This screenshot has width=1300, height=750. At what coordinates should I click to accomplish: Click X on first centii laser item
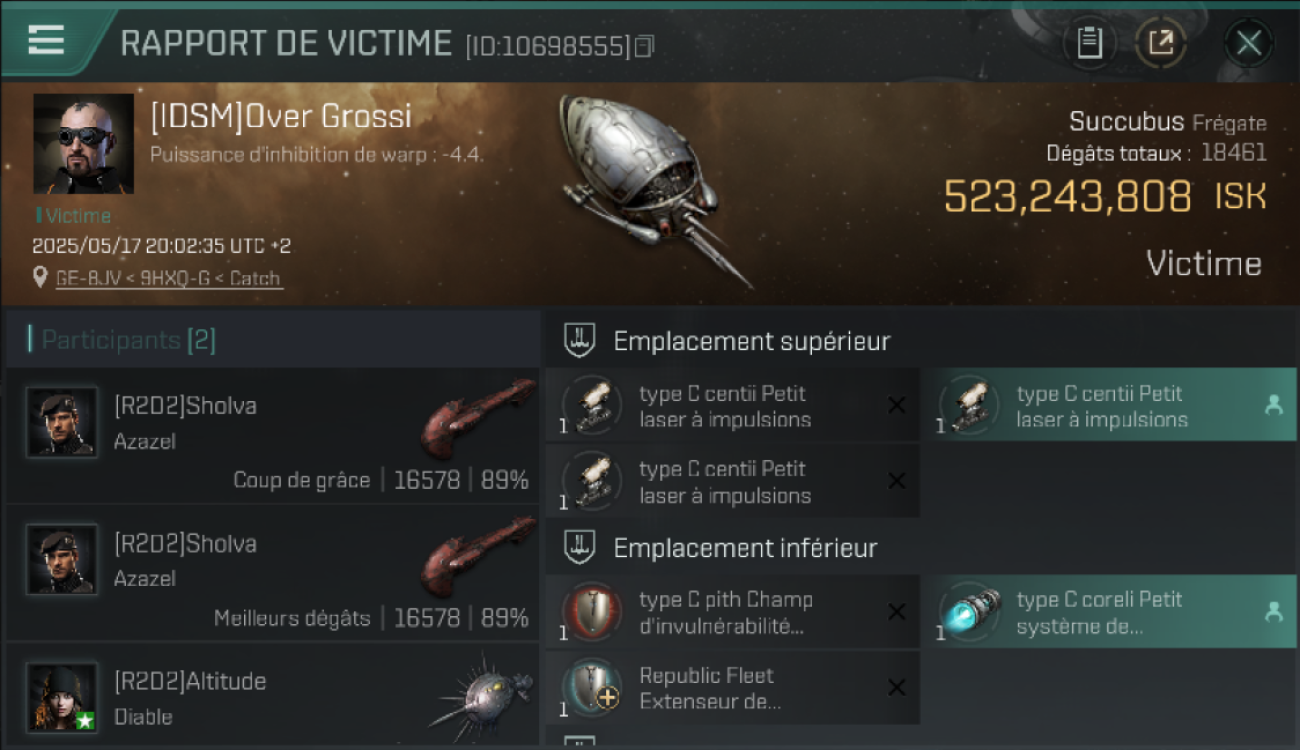click(897, 405)
